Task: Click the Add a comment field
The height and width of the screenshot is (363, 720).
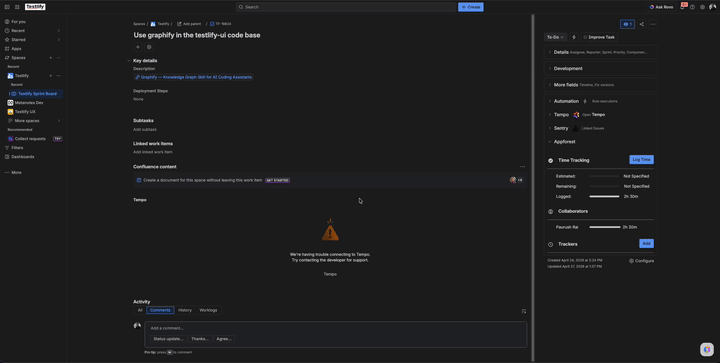Action: 336,328
